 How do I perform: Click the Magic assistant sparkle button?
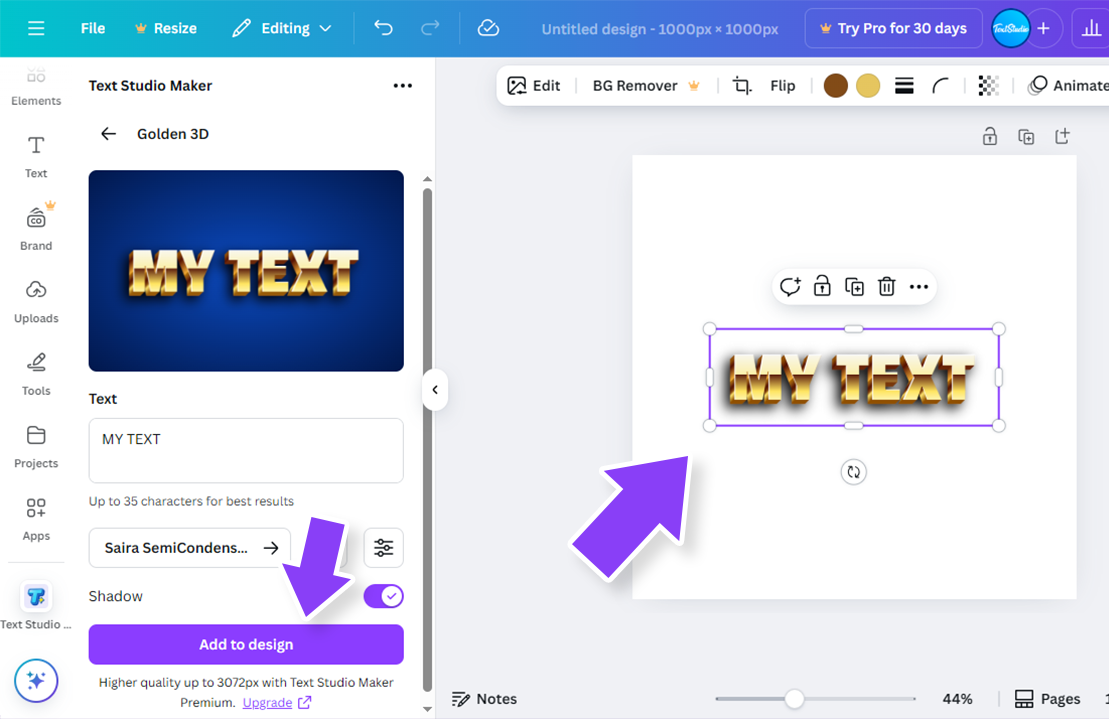click(36, 681)
